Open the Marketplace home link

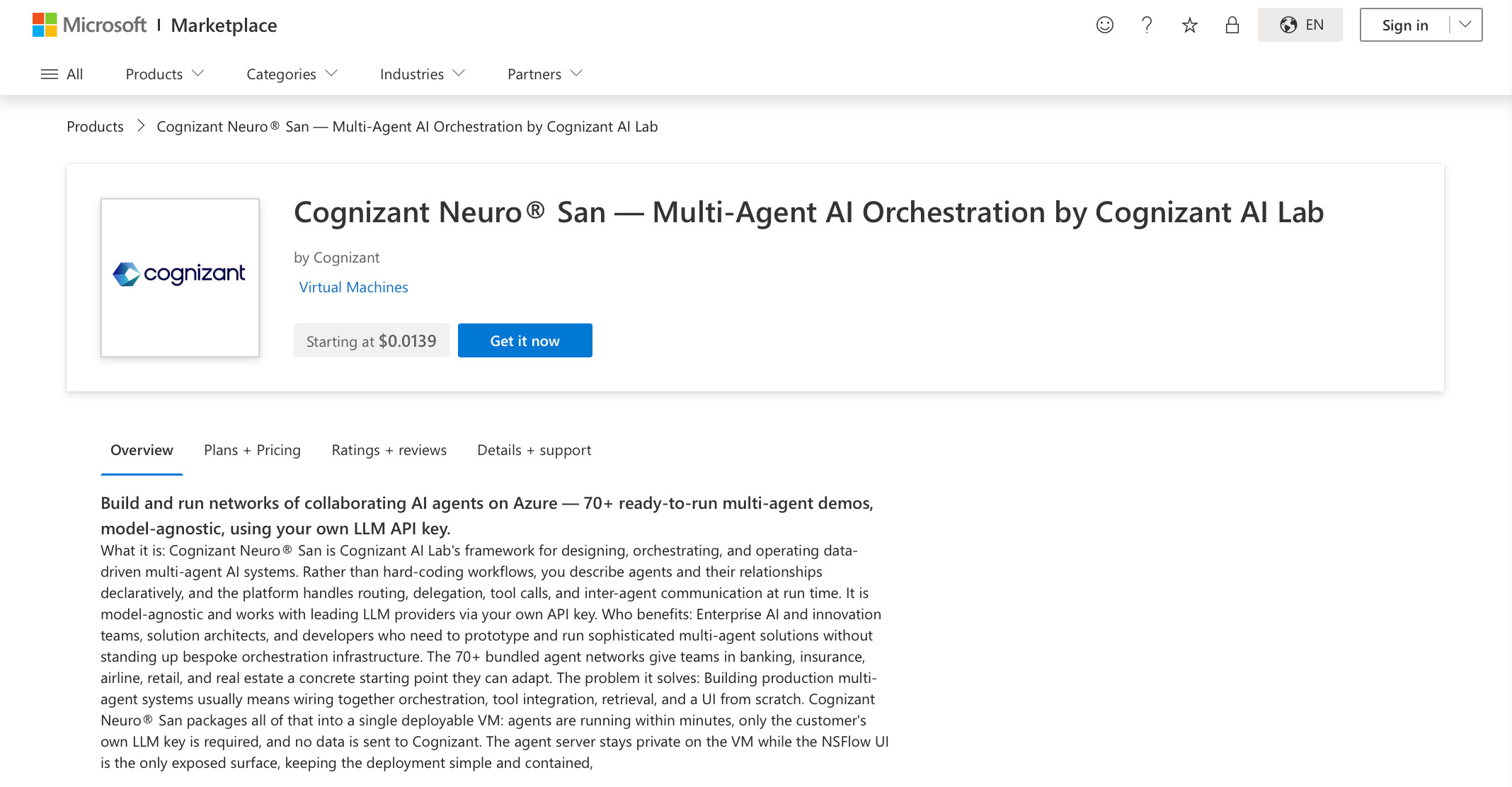pyautogui.click(x=224, y=25)
